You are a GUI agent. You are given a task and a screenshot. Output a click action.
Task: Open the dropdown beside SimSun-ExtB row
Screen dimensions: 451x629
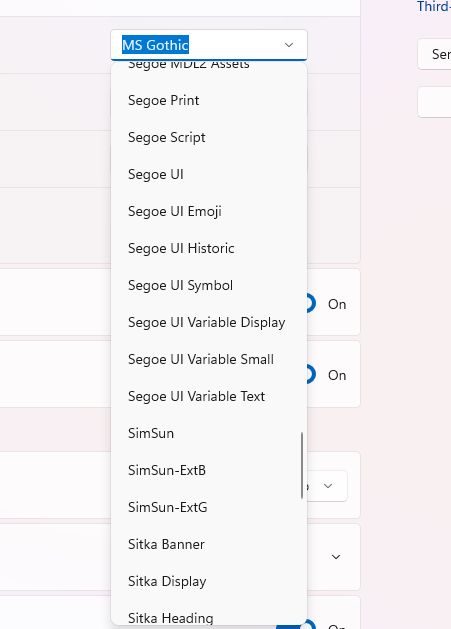(x=328, y=486)
